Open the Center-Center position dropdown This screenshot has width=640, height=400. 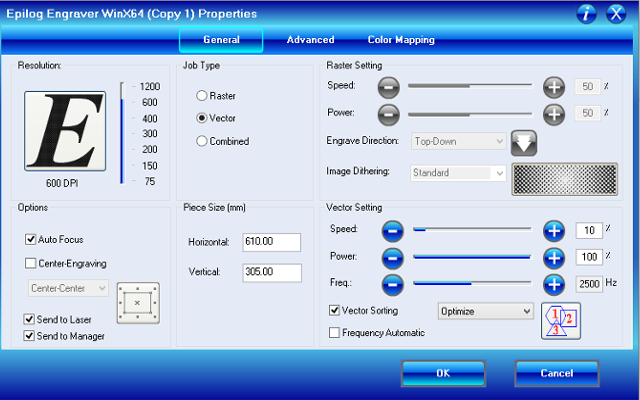tap(68, 288)
